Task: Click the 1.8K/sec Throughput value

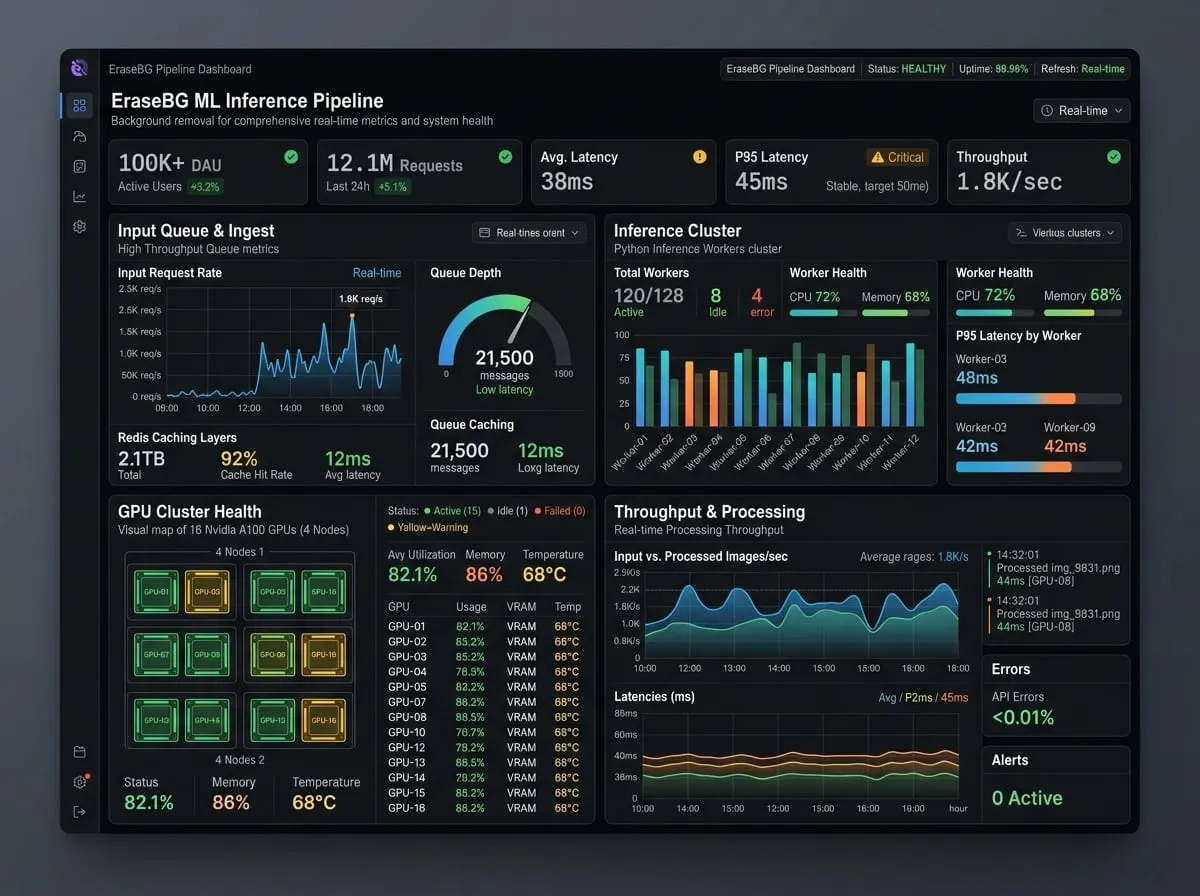Action: [x=1009, y=182]
